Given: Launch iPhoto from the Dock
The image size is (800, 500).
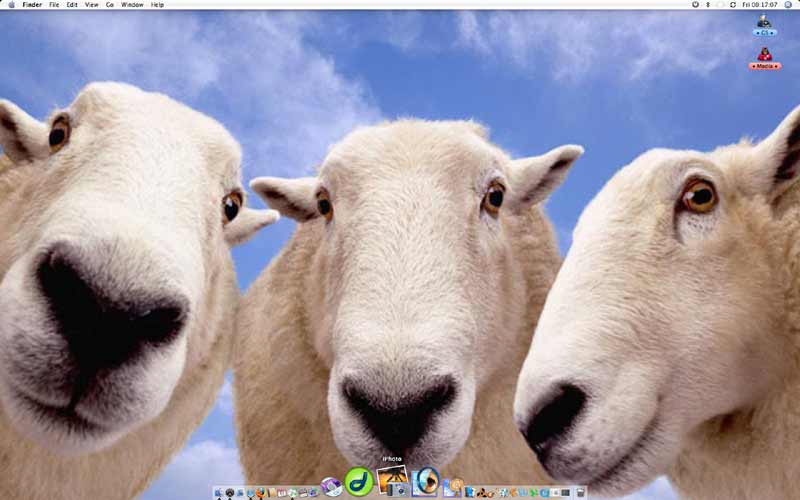Looking at the screenshot, I should (x=392, y=481).
